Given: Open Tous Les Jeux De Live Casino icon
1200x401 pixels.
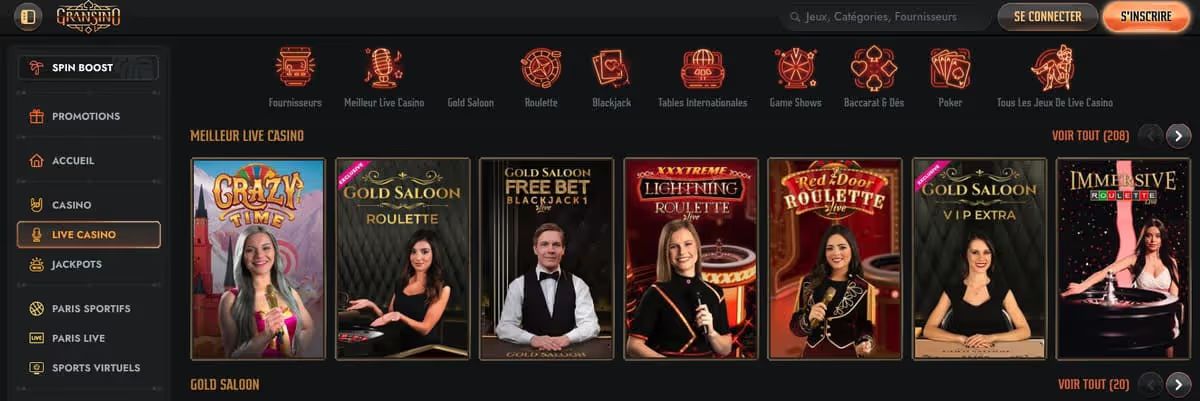Looking at the screenshot, I should pyautogui.click(x=1054, y=68).
